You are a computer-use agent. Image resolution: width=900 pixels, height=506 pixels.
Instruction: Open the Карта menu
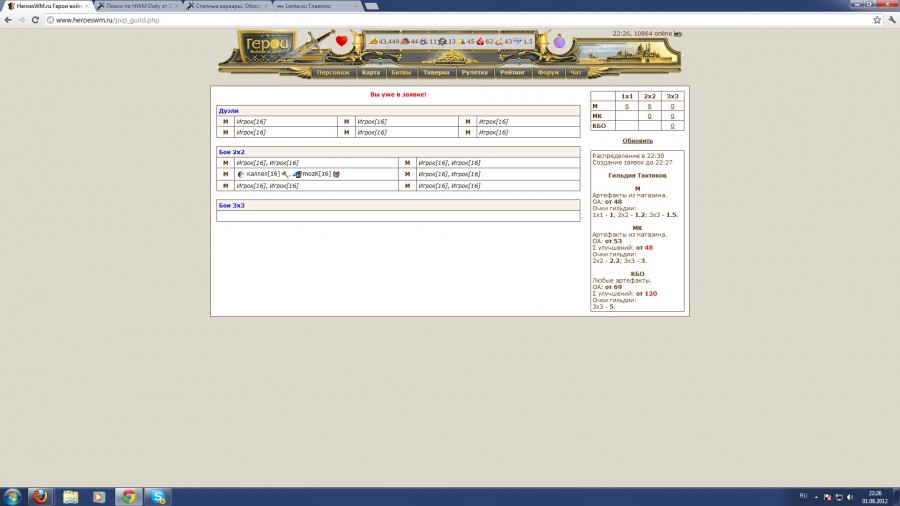pyautogui.click(x=371, y=73)
